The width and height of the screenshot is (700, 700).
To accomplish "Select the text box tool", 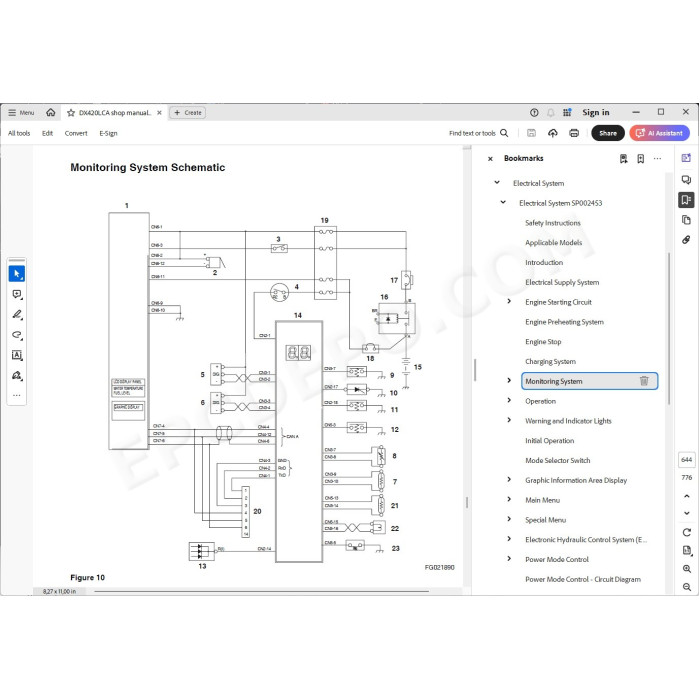I will click(x=17, y=355).
